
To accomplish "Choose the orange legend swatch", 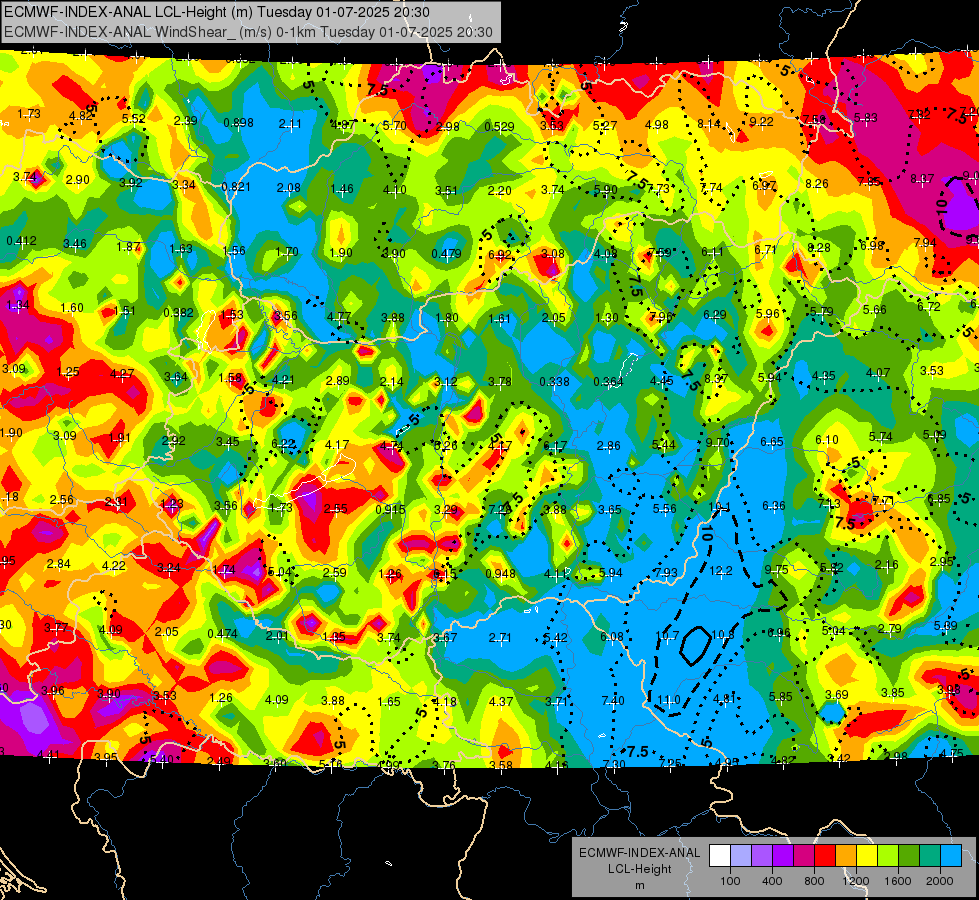I will [x=846, y=856].
